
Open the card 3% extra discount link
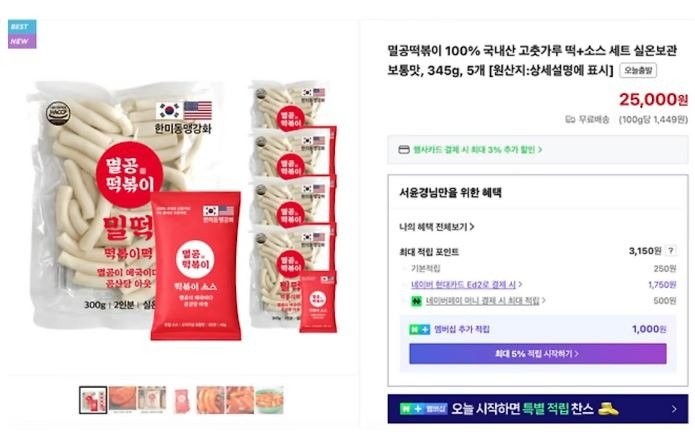point(477,150)
